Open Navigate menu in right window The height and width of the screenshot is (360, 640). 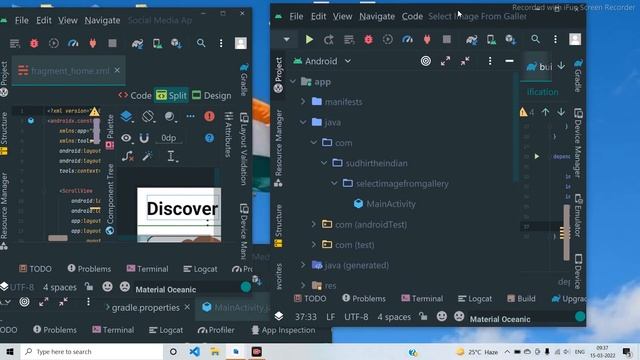coord(377,16)
